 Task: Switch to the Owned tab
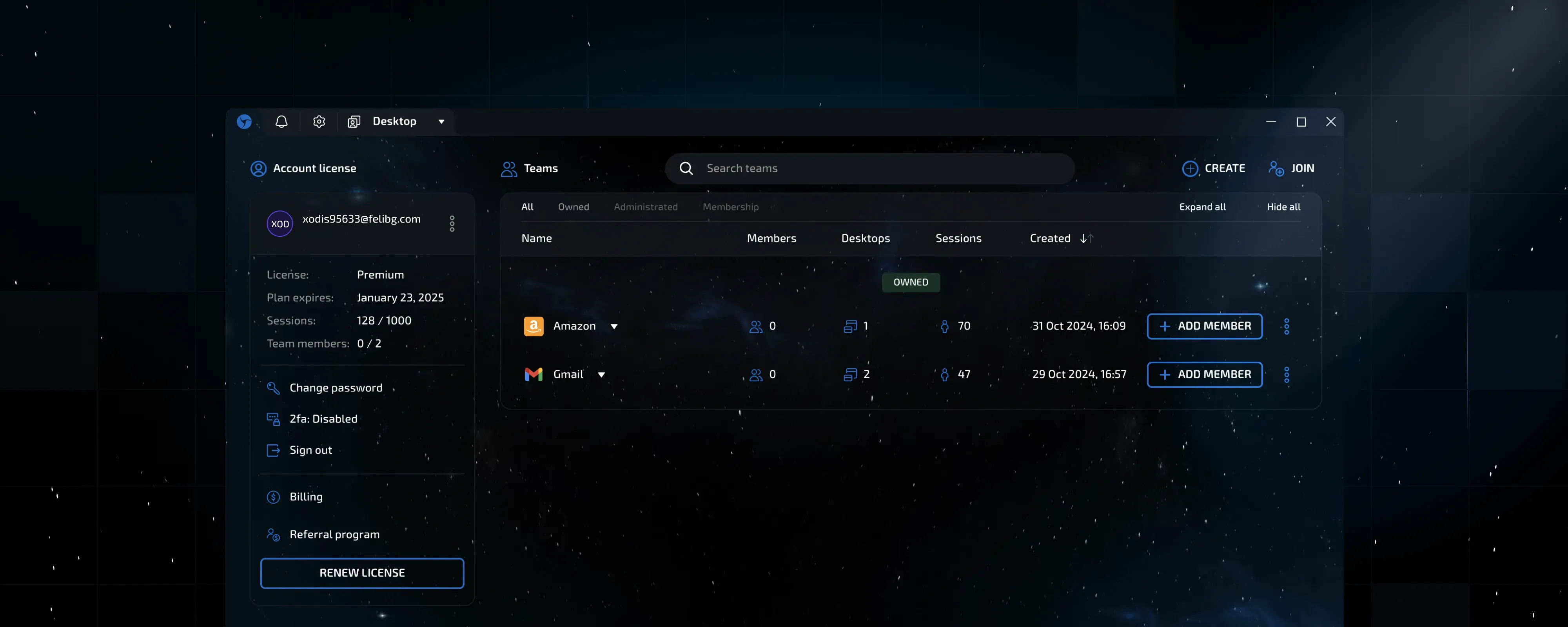tap(573, 207)
